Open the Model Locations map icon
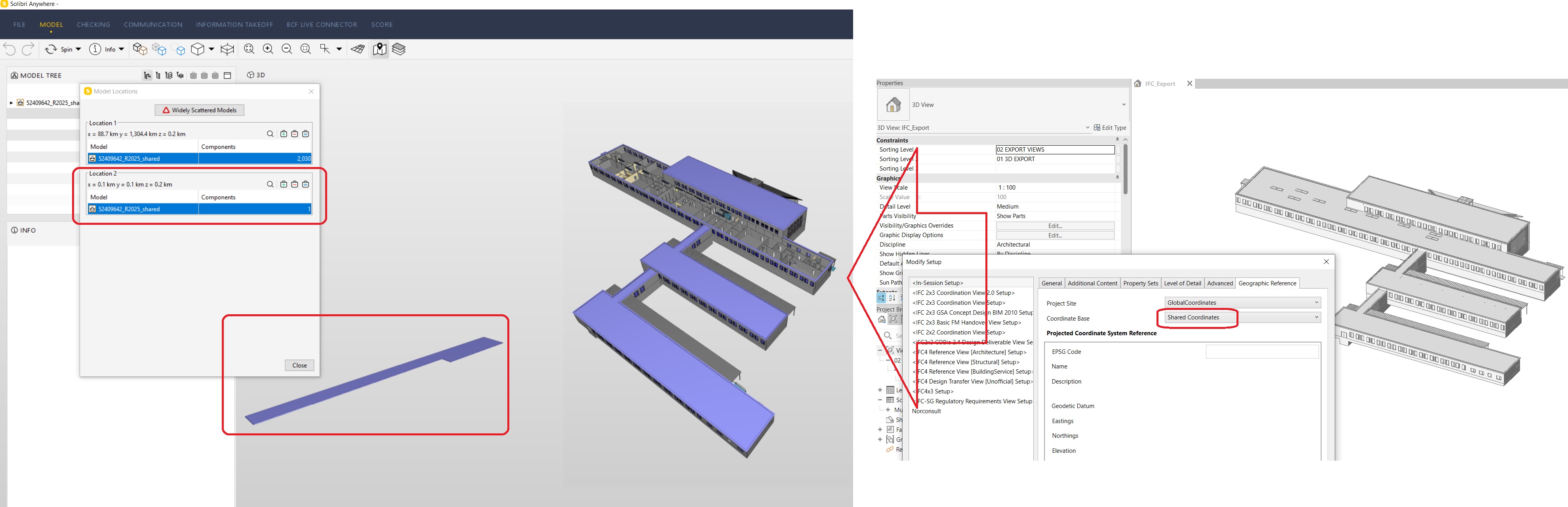1568x507 pixels. click(379, 49)
